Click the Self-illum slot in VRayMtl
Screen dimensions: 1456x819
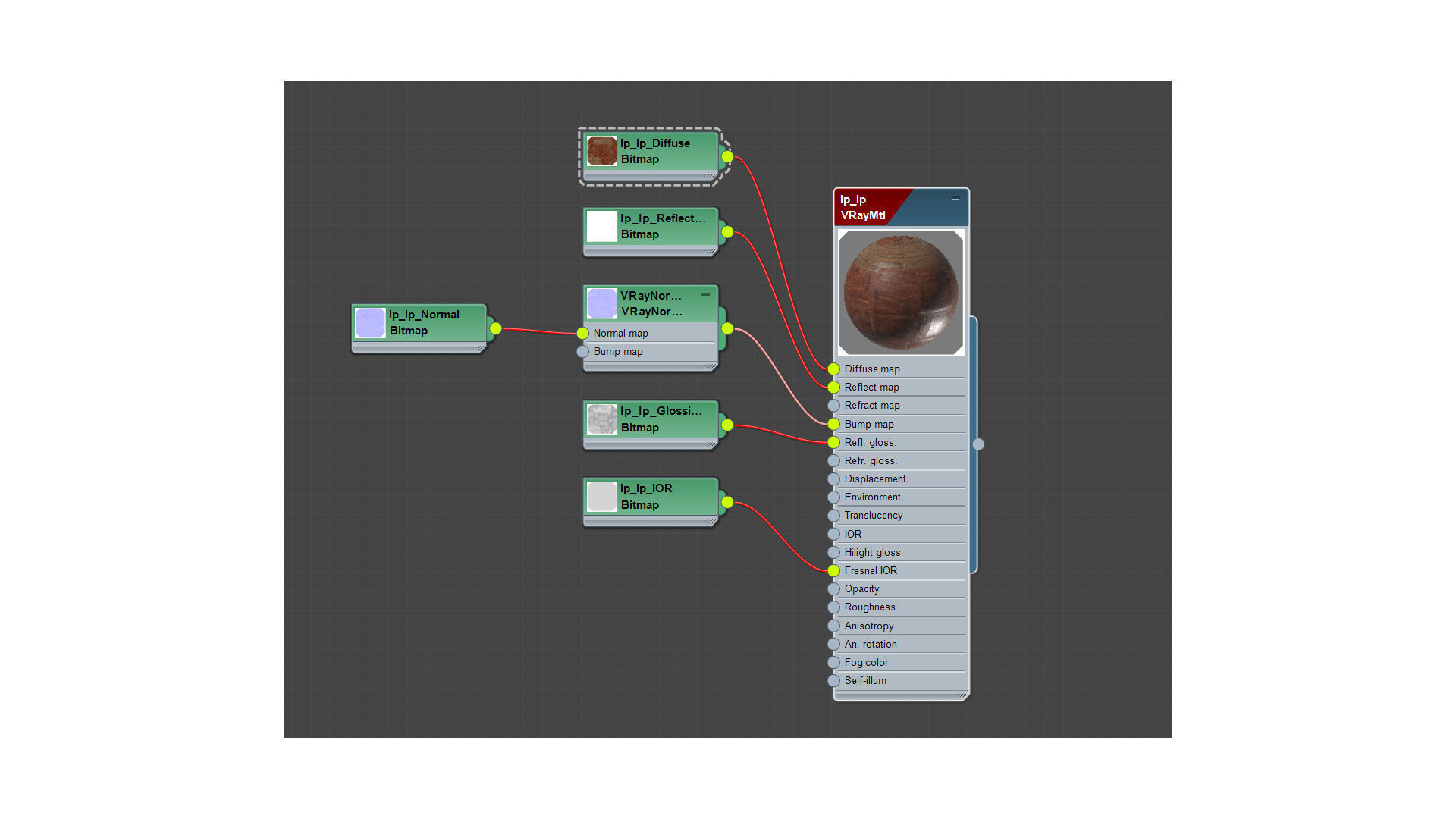point(865,681)
